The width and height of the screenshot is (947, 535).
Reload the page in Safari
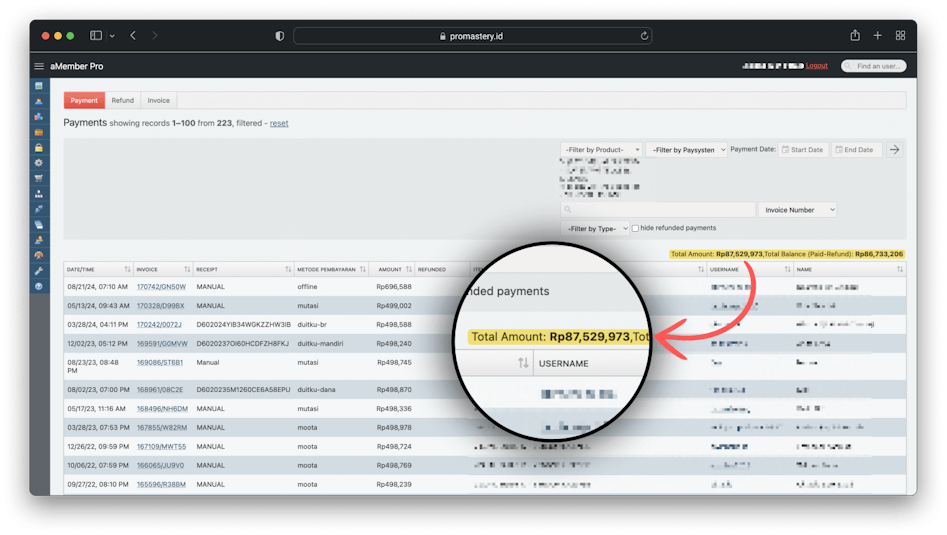[645, 36]
